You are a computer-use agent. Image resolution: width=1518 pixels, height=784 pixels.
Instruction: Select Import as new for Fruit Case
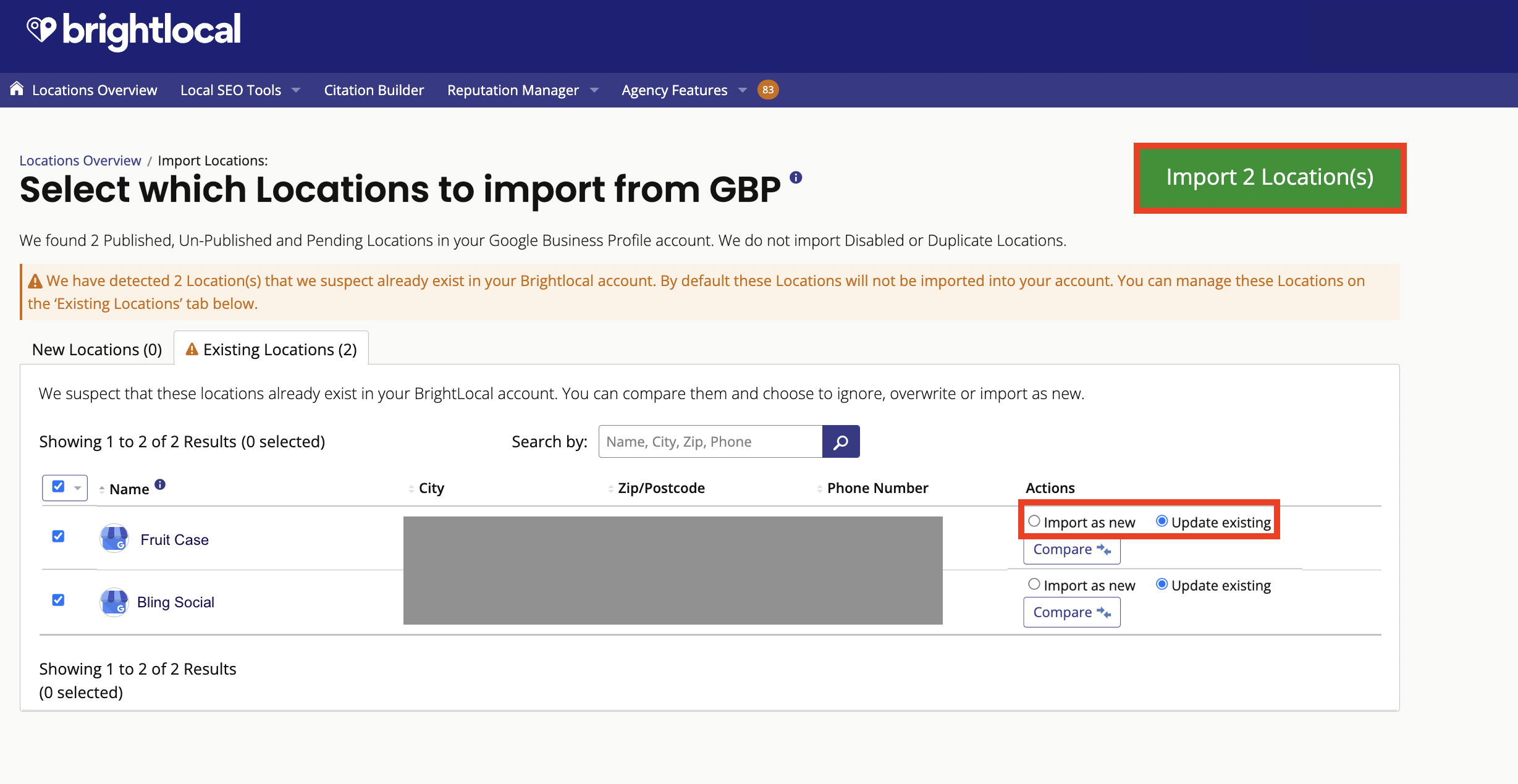pyautogui.click(x=1034, y=521)
